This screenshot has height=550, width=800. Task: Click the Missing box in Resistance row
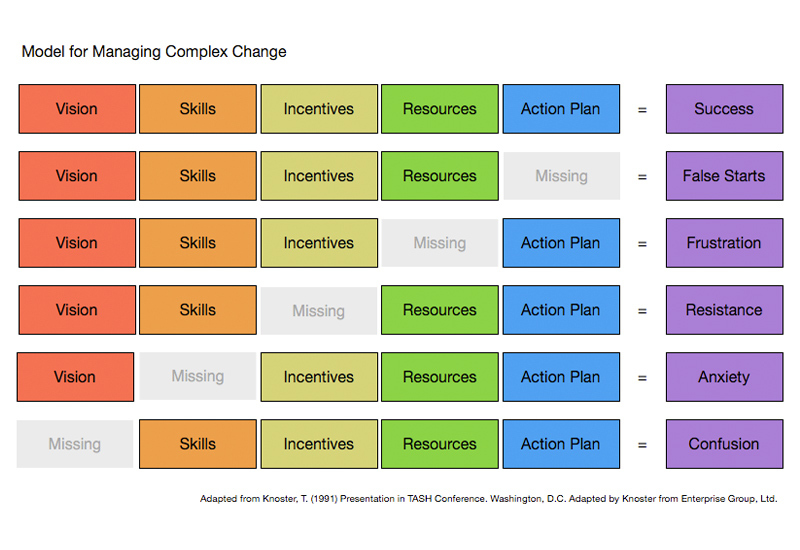[319, 311]
